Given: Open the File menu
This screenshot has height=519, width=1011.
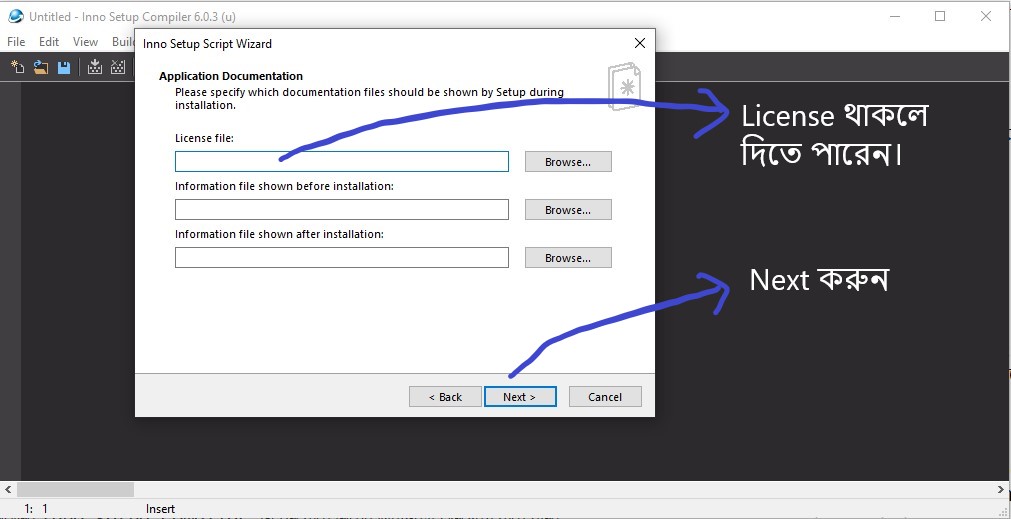Looking at the screenshot, I should point(16,42).
